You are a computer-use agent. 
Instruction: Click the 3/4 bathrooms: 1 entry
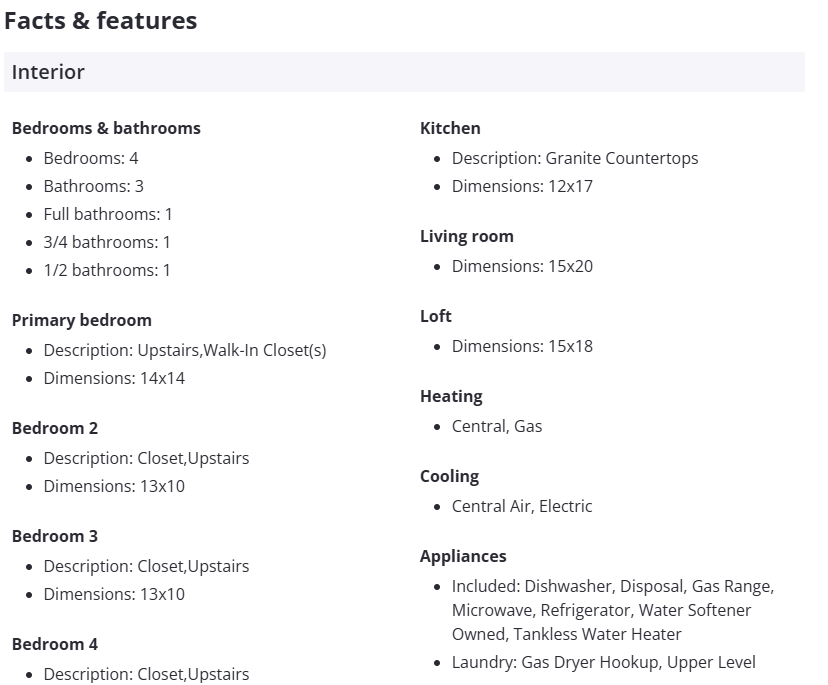[107, 242]
